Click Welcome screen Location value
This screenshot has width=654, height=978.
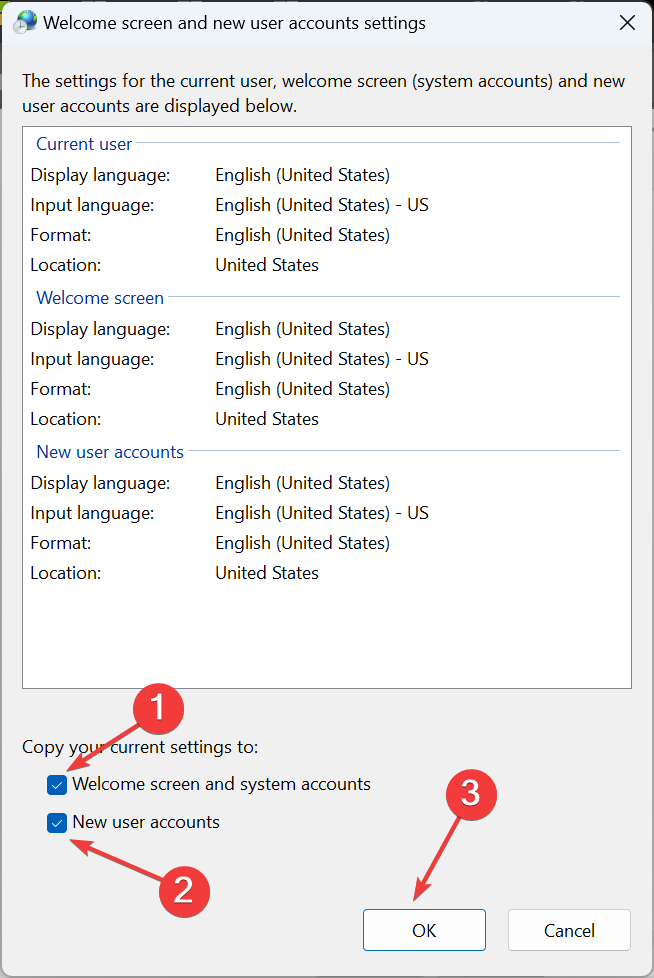tap(267, 419)
